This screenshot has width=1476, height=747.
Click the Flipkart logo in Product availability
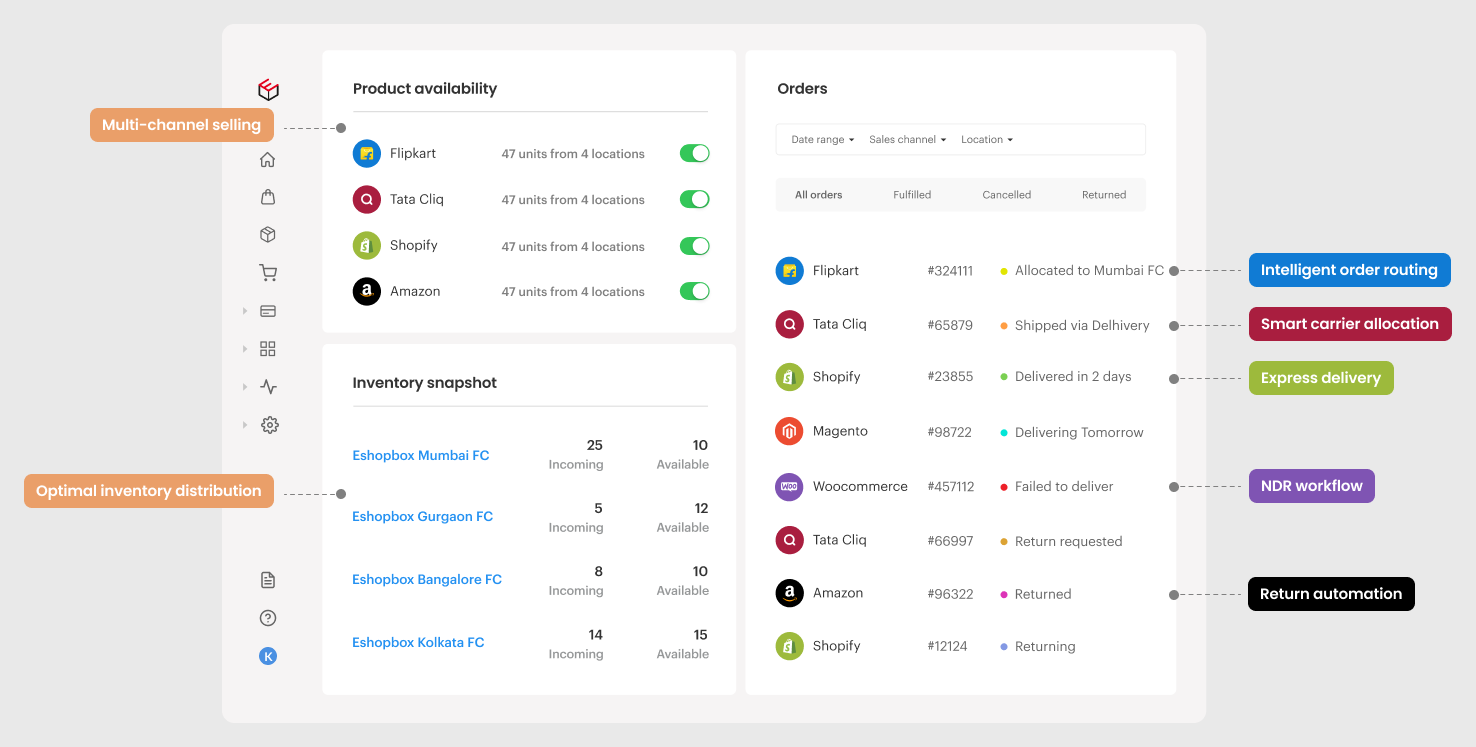[x=367, y=154]
